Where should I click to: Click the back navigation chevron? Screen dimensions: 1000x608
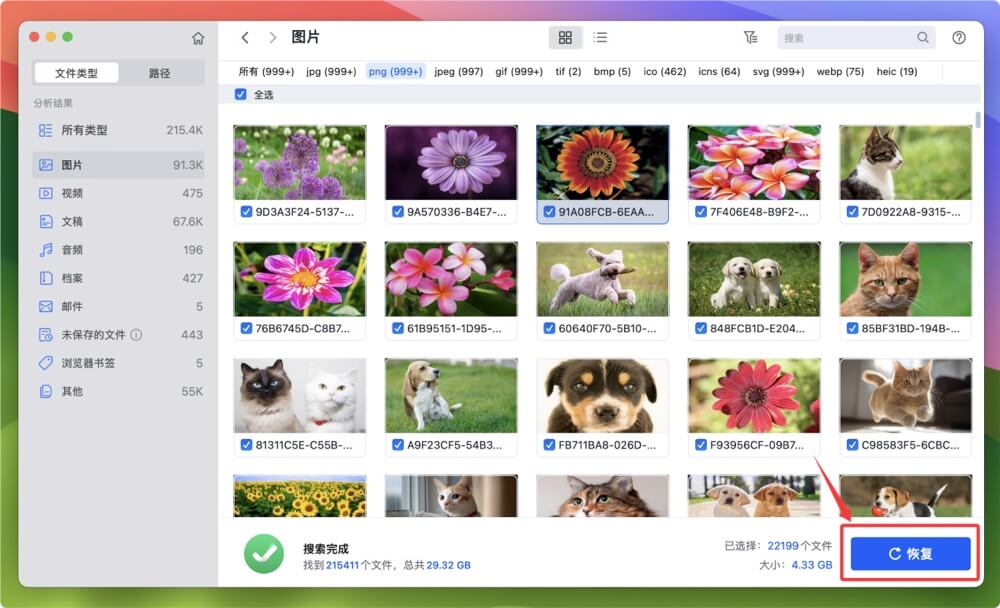pyautogui.click(x=245, y=37)
